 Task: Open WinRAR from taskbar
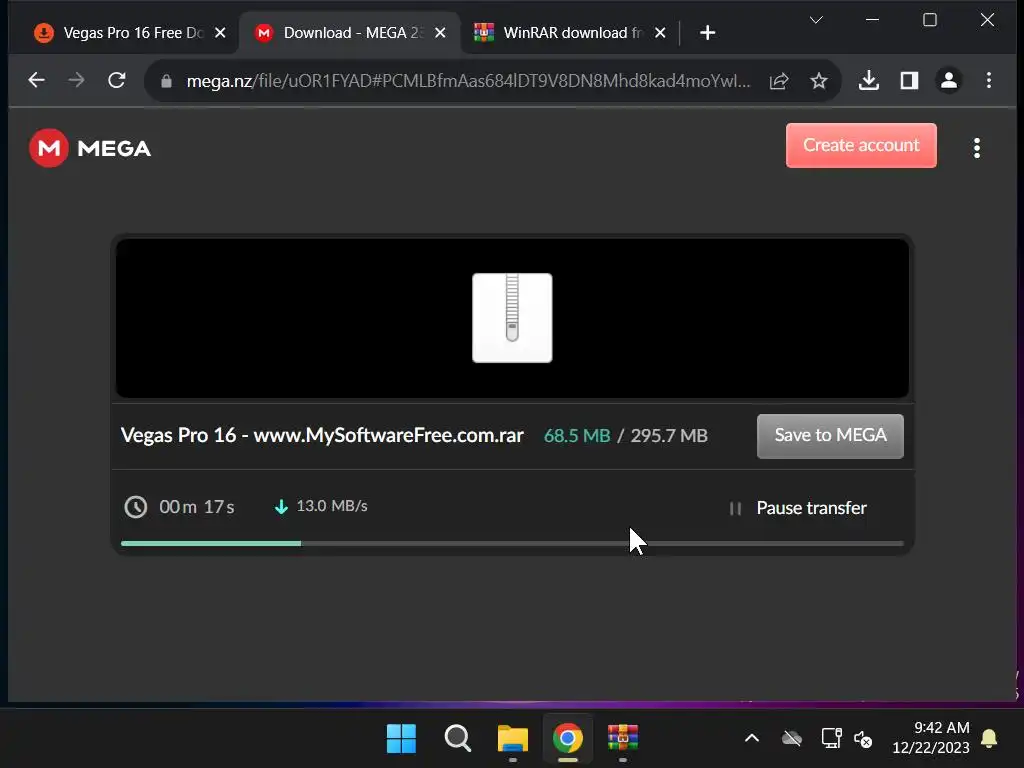coord(623,739)
